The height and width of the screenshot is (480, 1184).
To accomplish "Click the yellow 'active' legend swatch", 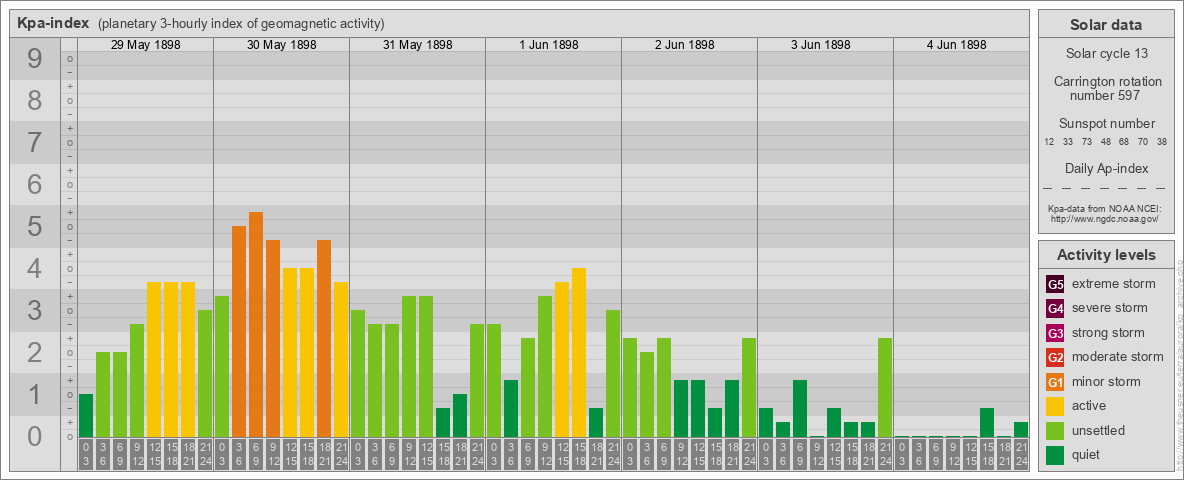I will [x=1055, y=406].
